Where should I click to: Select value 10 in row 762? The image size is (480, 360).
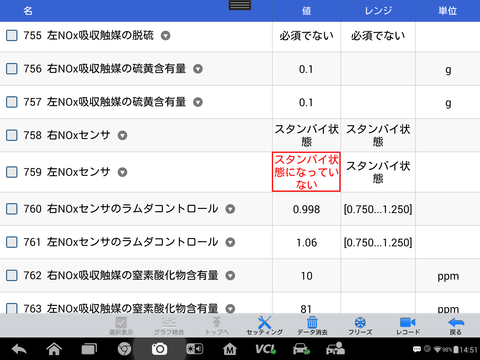(306, 276)
